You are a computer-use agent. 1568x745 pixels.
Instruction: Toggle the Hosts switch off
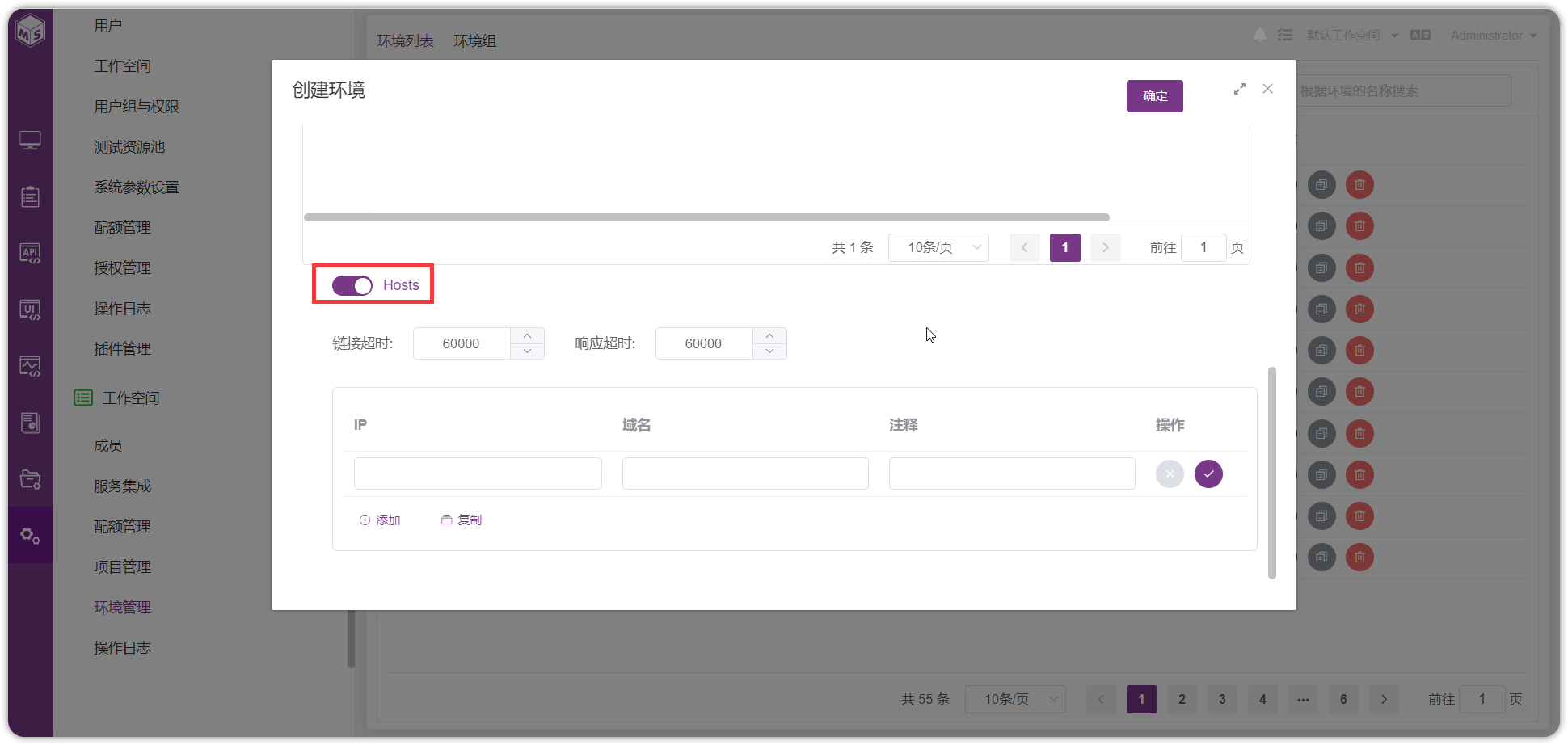[352, 285]
